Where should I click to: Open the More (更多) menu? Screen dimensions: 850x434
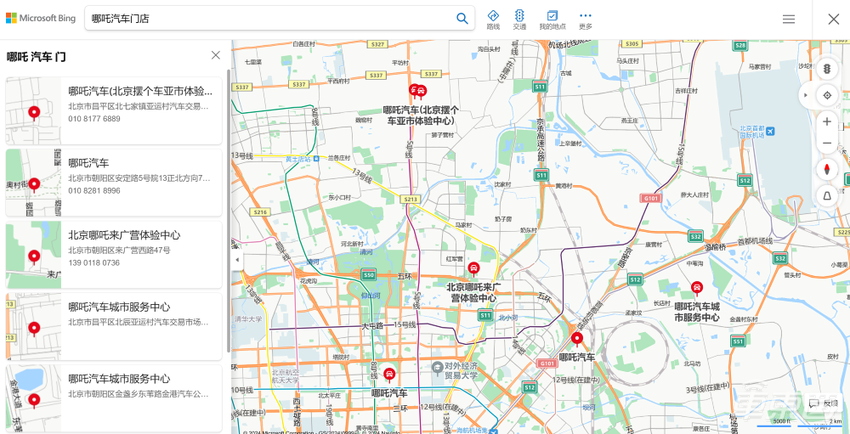pos(585,19)
